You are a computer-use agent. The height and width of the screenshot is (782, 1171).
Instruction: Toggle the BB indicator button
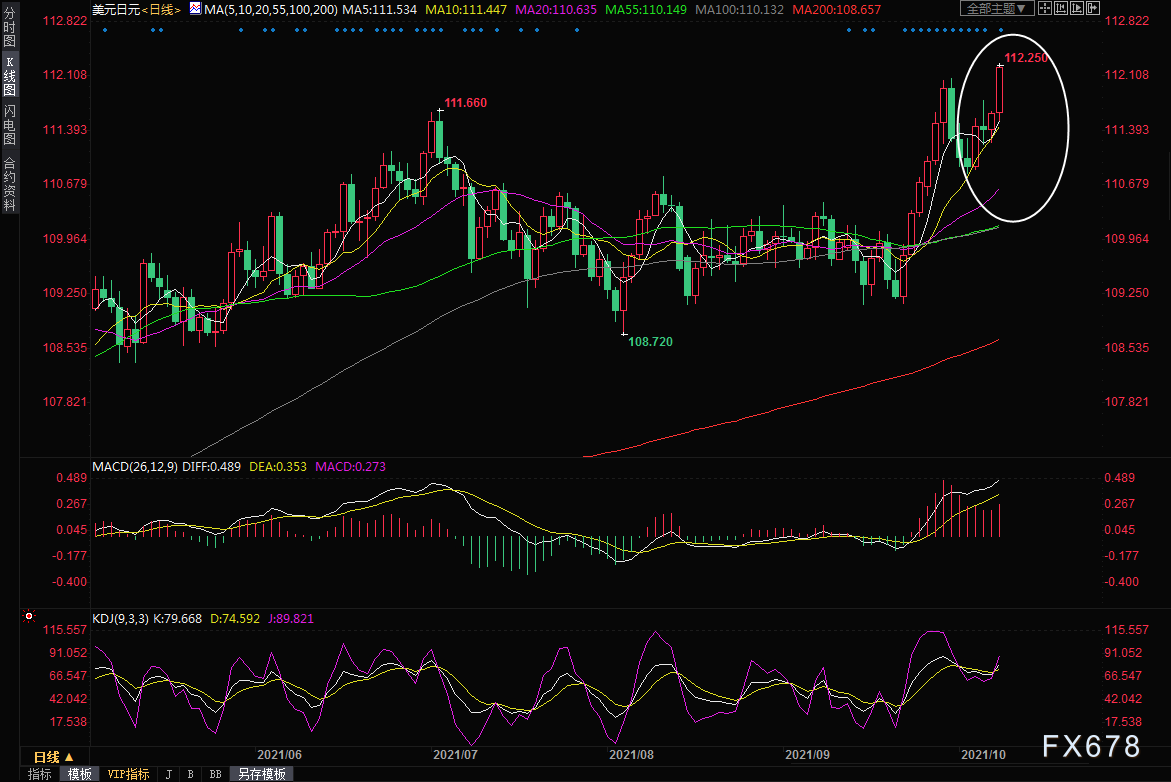click(215, 774)
